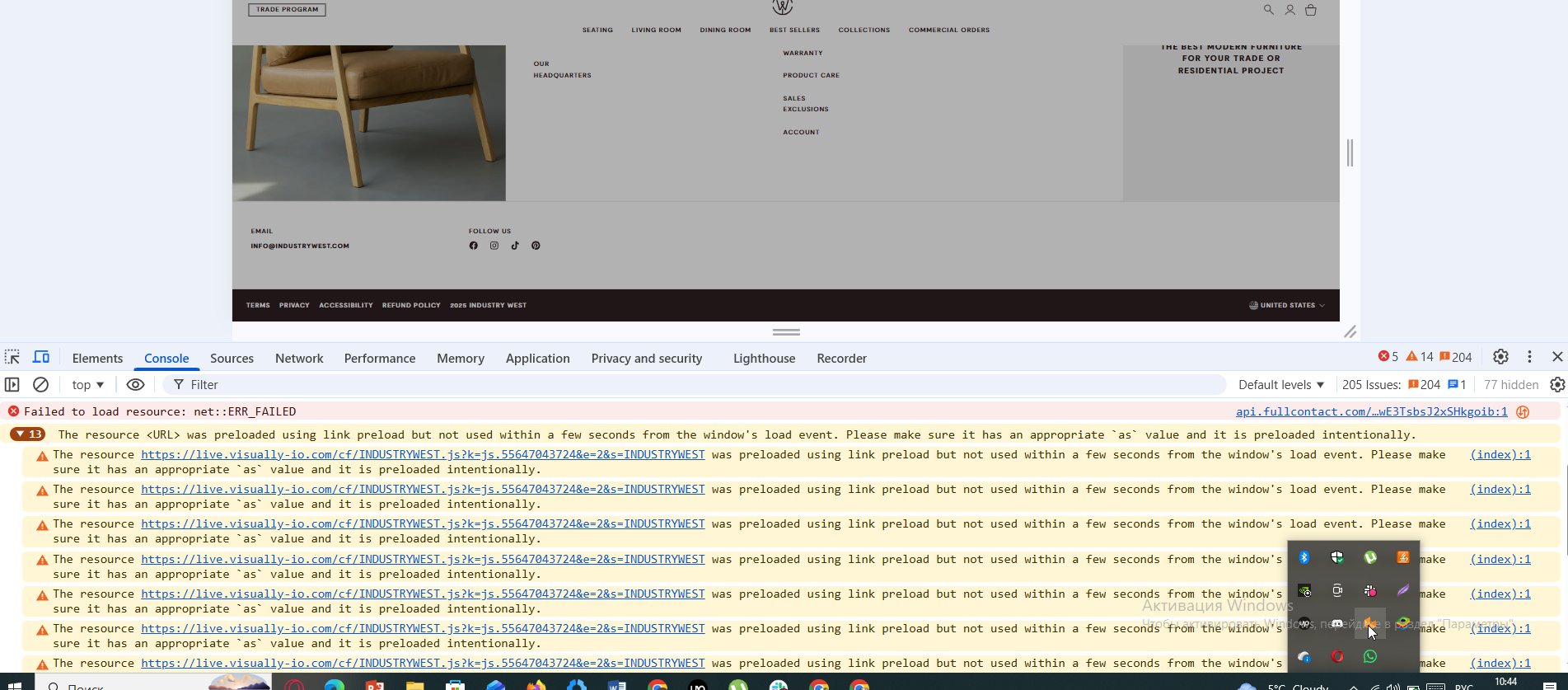Open the Lighthouse tab
Screen dimensions: 1568x690
[x=765, y=358]
